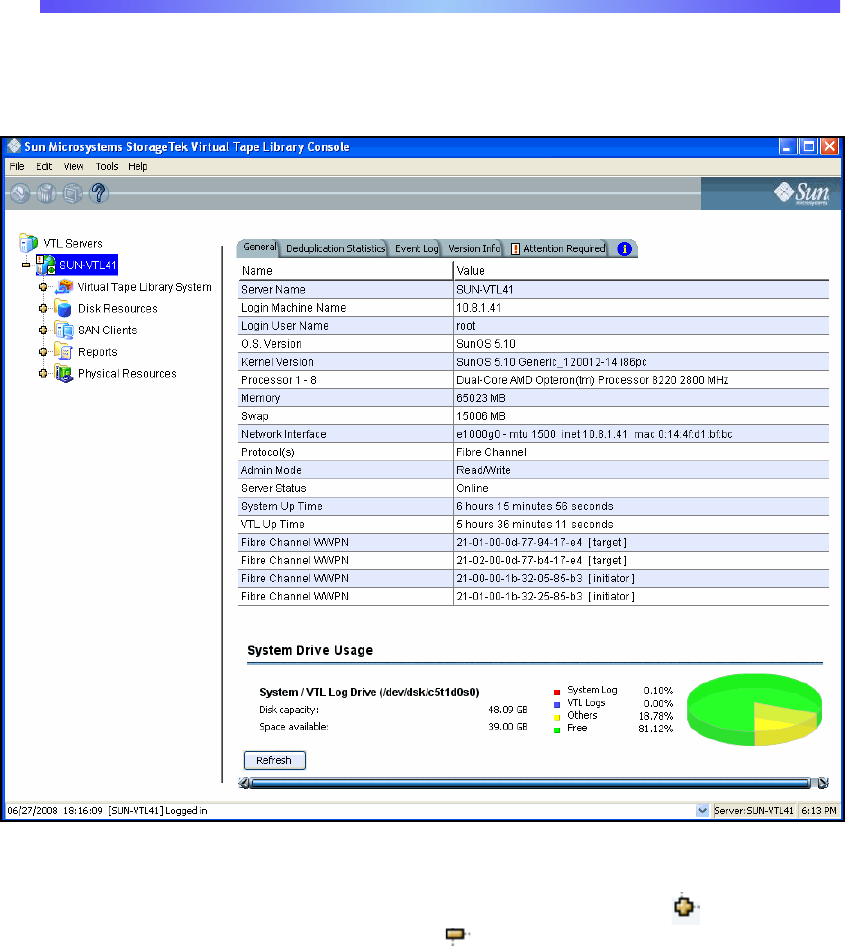Click the SAN Clients icon
The width and height of the screenshot is (845, 946).
coord(64,330)
